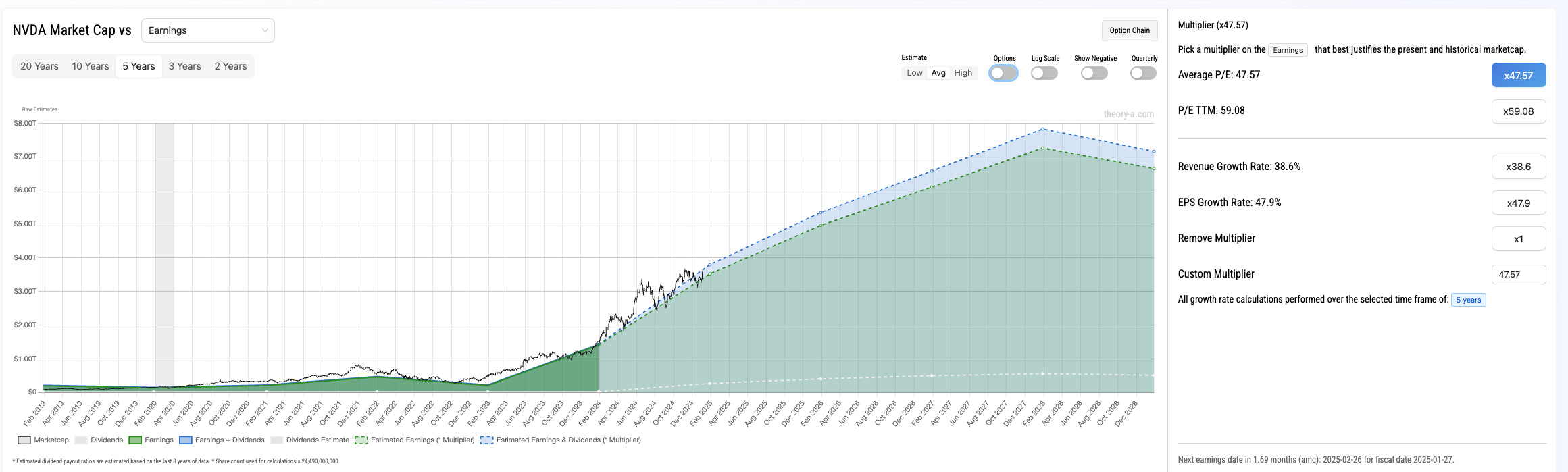
Task: Toggle the Dividends Estimate legend swatch
Action: tap(276, 440)
